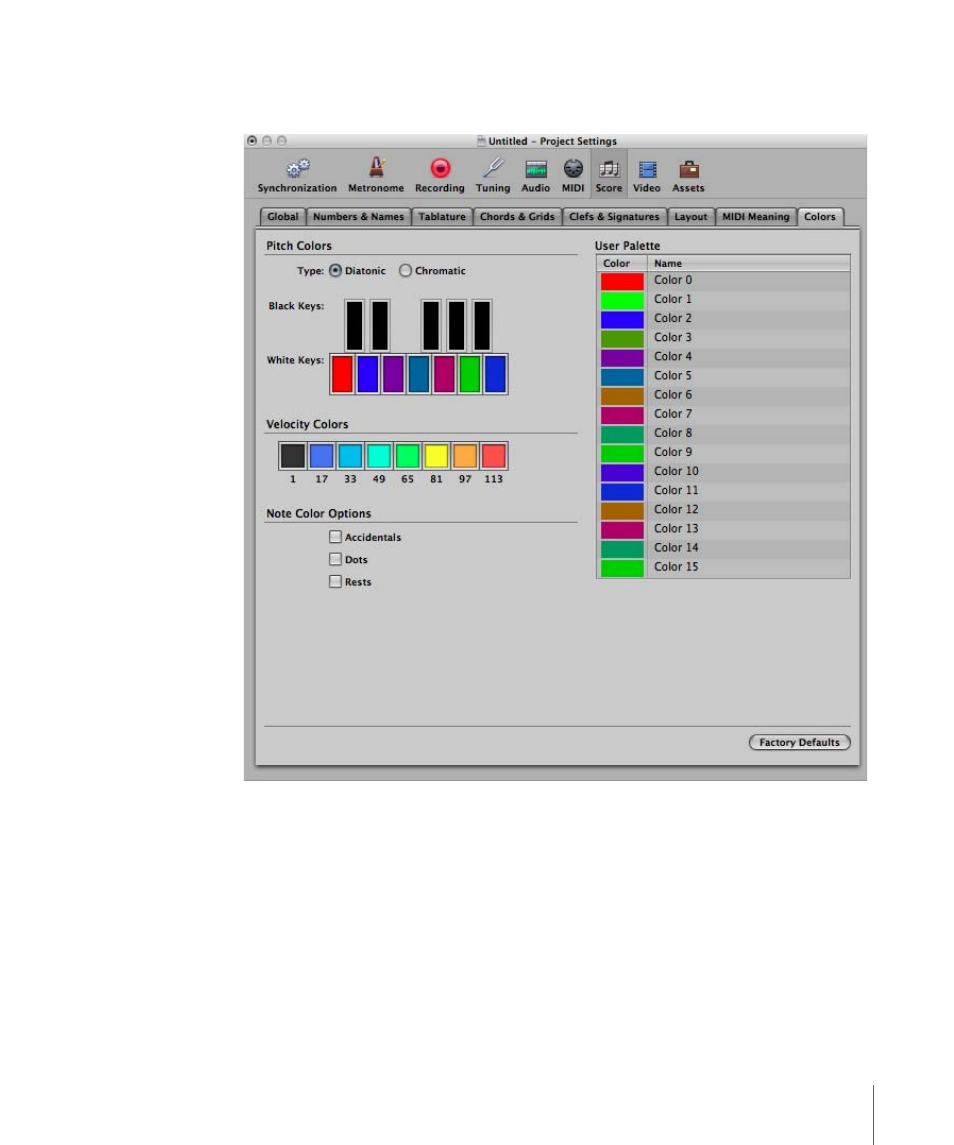Click the red white-key color swatch

click(342, 374)
